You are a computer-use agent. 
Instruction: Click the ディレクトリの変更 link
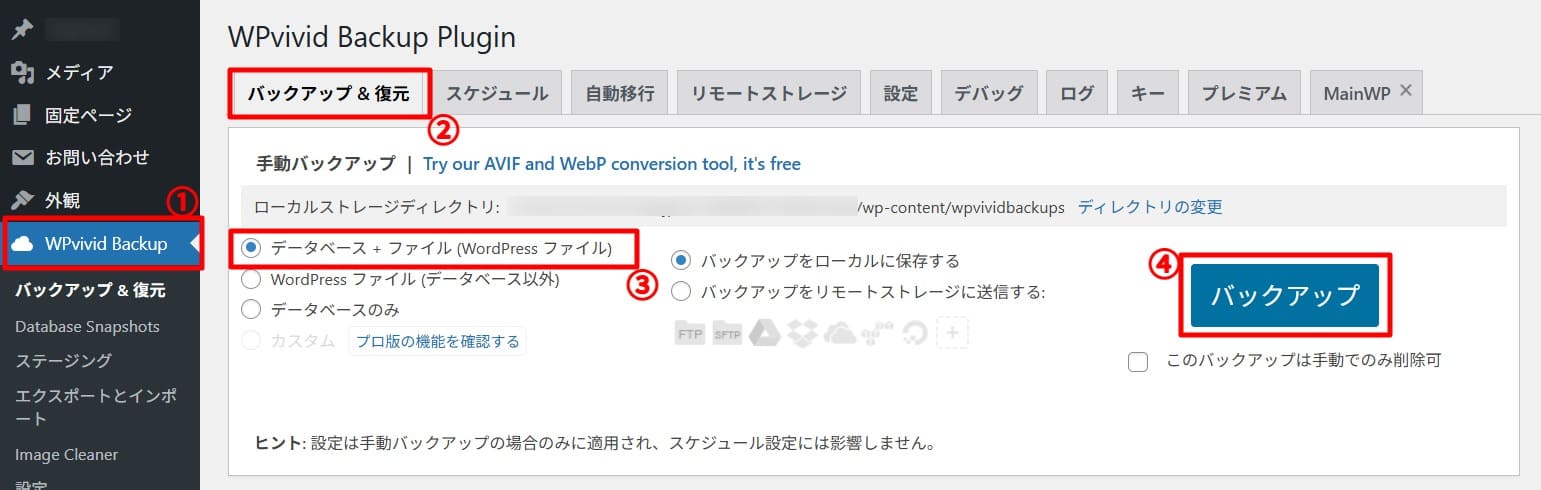pyautogui.click(x=1150, y=207)
